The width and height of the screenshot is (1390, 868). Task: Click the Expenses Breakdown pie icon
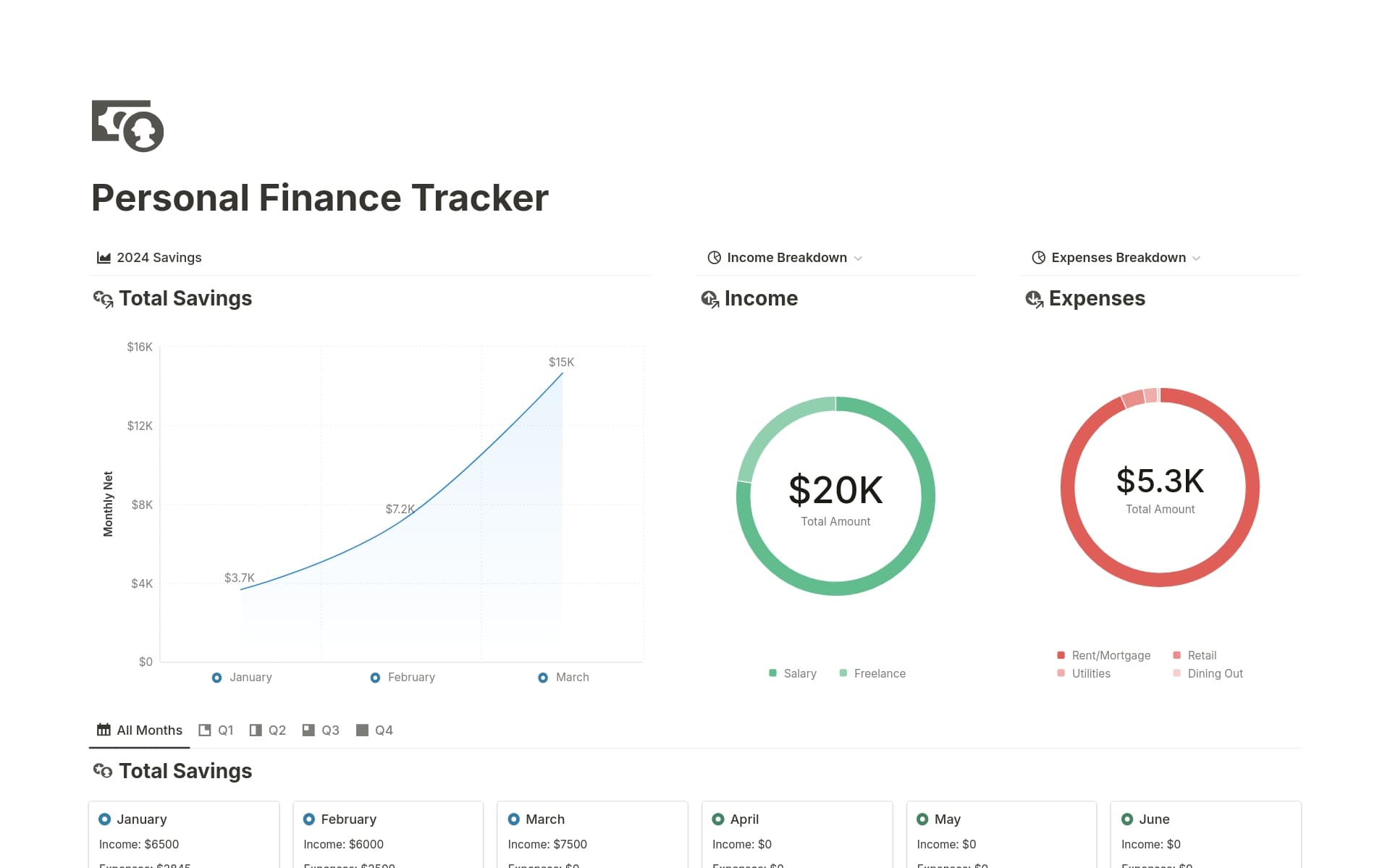click(1038, 258)
